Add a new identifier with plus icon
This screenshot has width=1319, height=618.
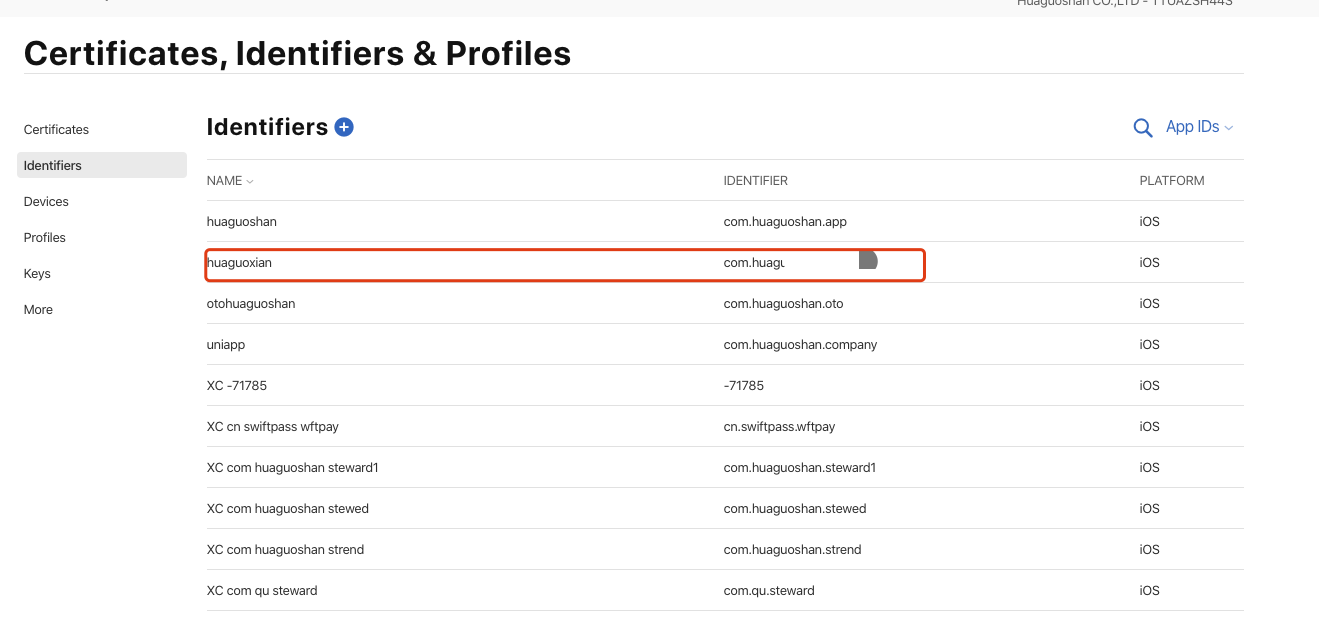pyautogui.click(x=344, y=127)
